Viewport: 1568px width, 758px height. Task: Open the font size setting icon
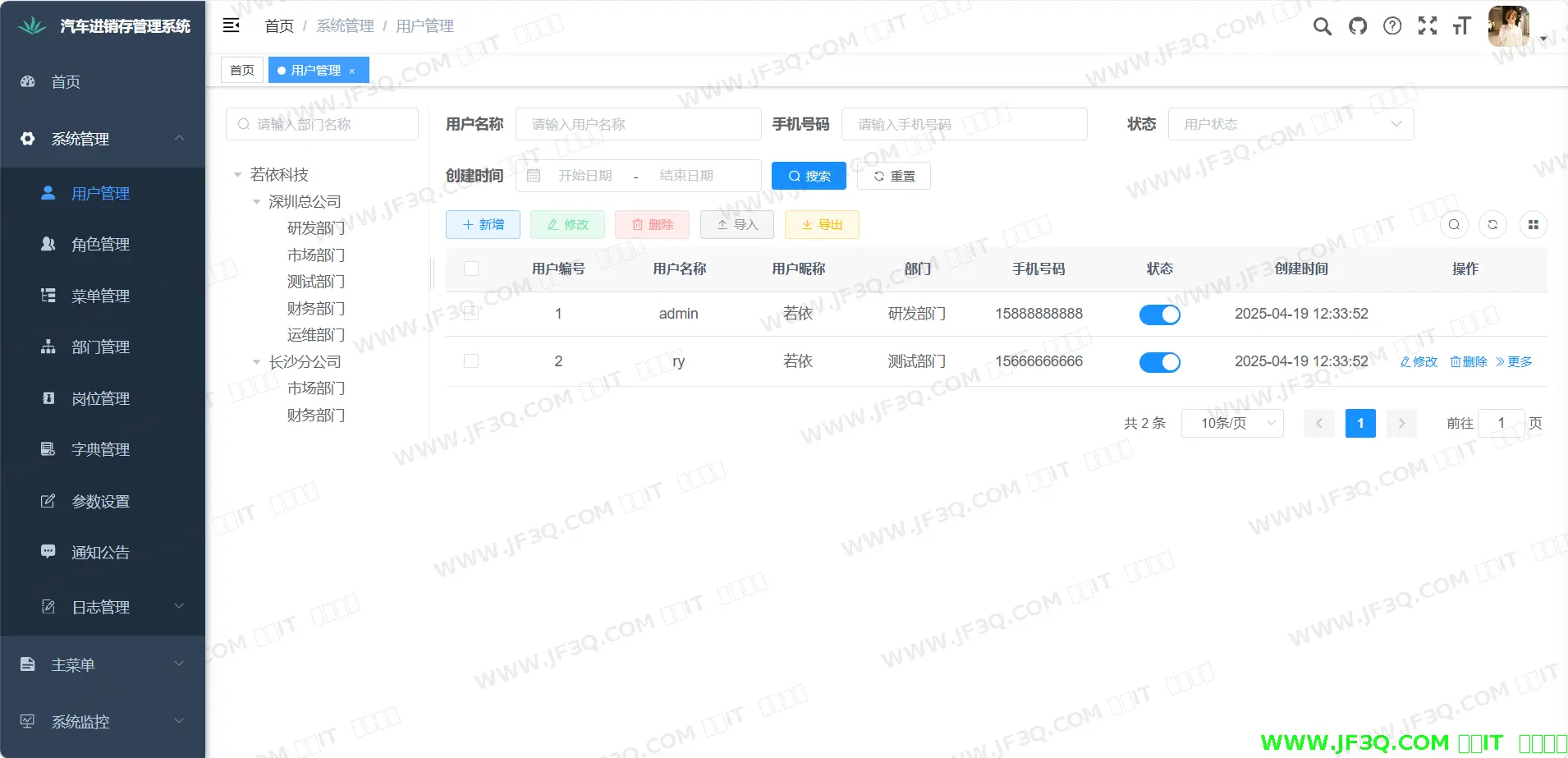click(x=1461, y=26)
